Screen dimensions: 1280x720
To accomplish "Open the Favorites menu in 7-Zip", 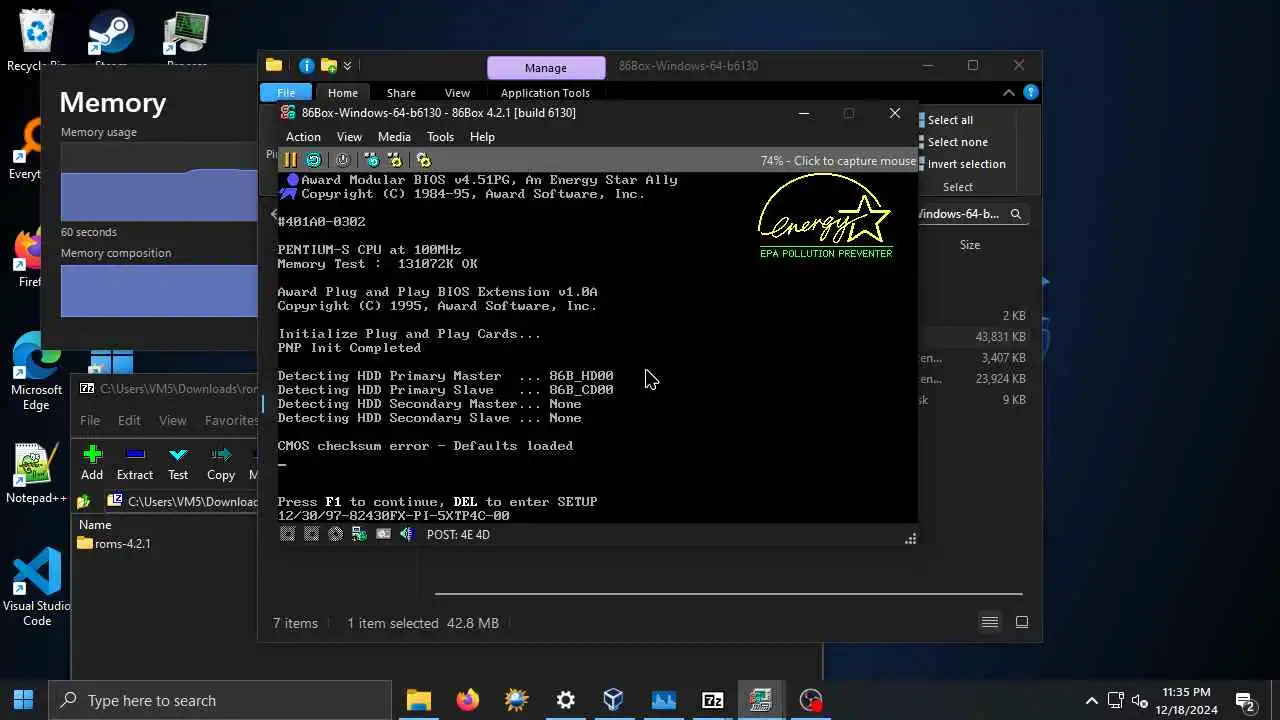I will 232,420.
